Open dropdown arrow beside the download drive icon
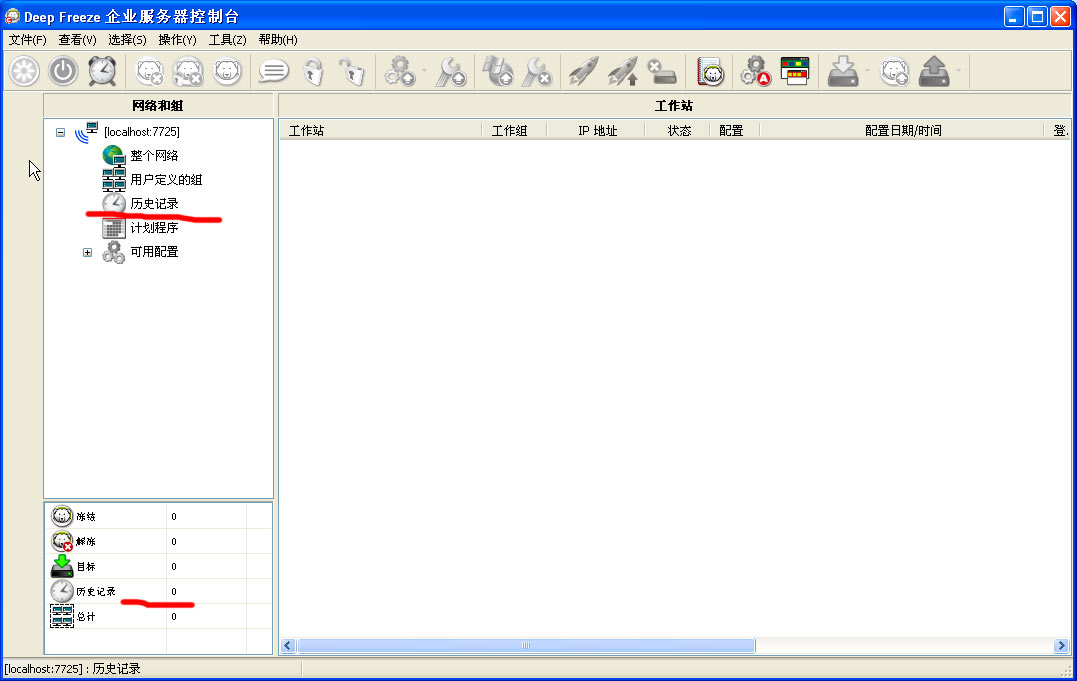 coord(865,71)
